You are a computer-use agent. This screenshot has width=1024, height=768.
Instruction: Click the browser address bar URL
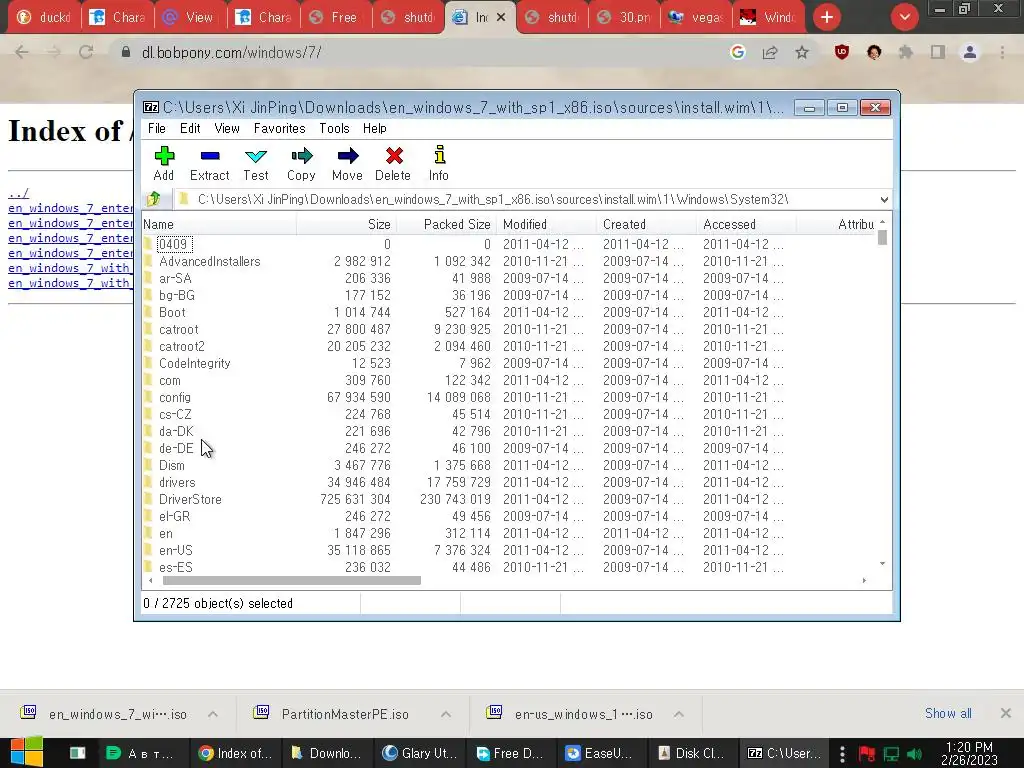[232, 52]
